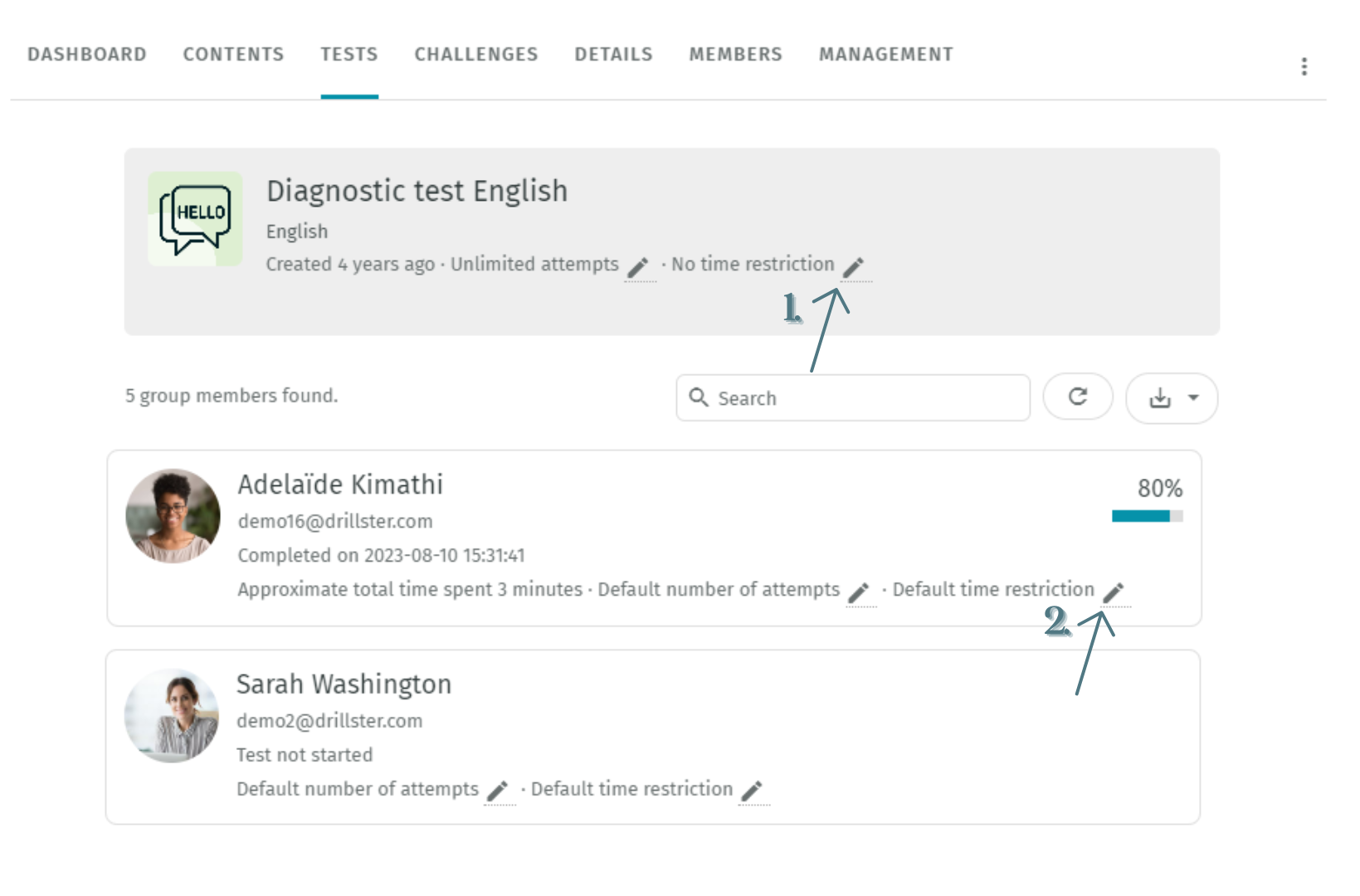Switch to the MEMBERS tab
Viewport: 1360px width, 896px height.
pyautogui.click(x=735, y=55)
